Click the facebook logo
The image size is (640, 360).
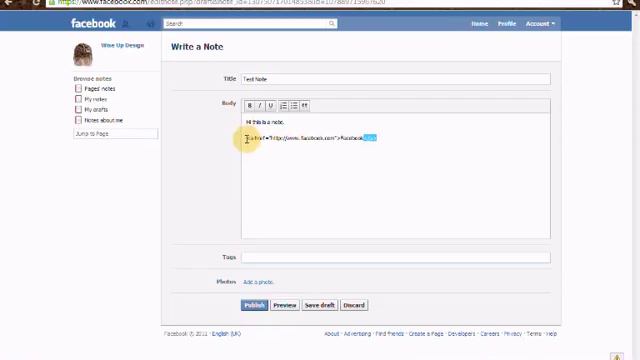[x=93, y=23]
